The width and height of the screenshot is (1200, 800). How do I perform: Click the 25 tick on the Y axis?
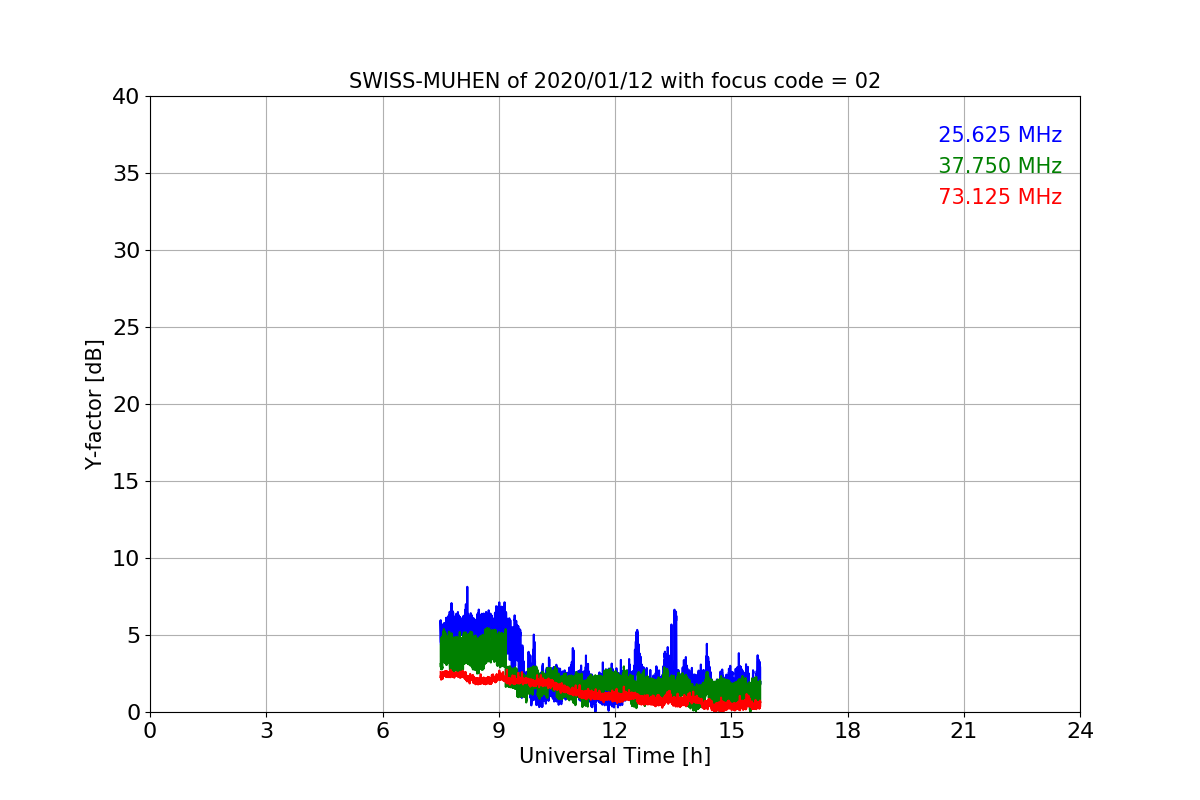coord(126,328)
